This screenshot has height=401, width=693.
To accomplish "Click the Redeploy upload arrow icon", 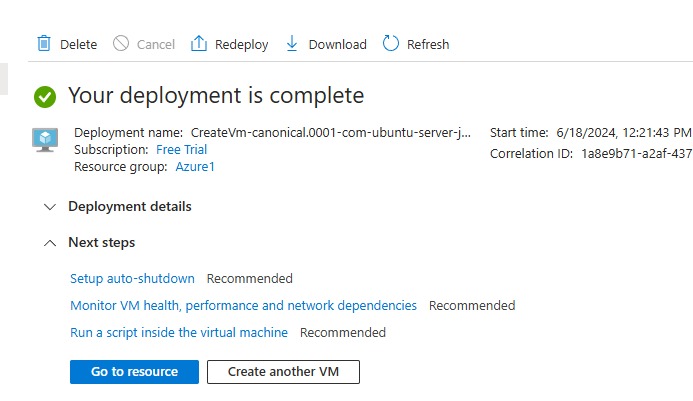I will point(198,43).
